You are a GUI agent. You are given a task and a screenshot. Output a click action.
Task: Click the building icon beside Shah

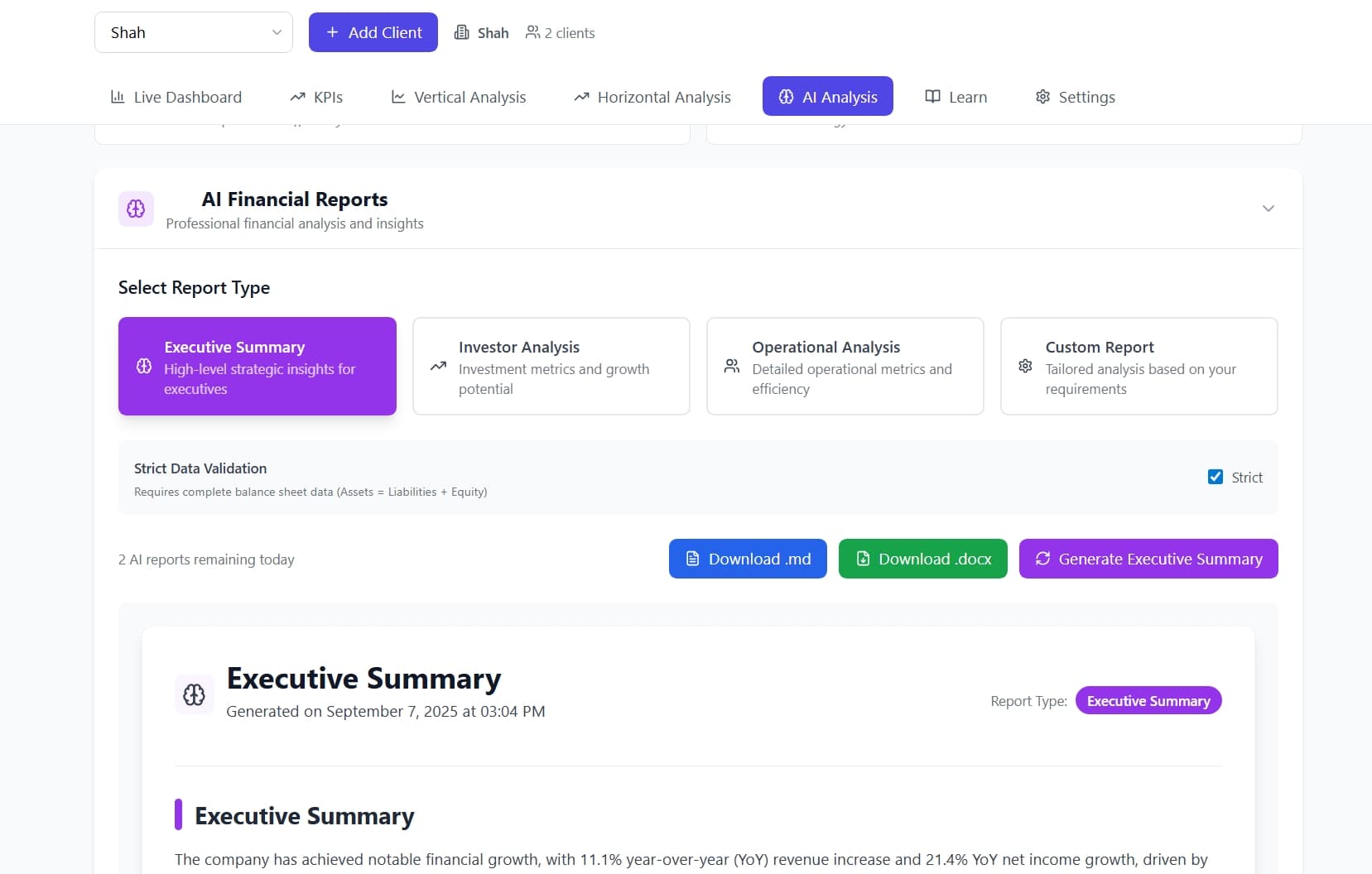pyautogui.click(x=462, y=32)
